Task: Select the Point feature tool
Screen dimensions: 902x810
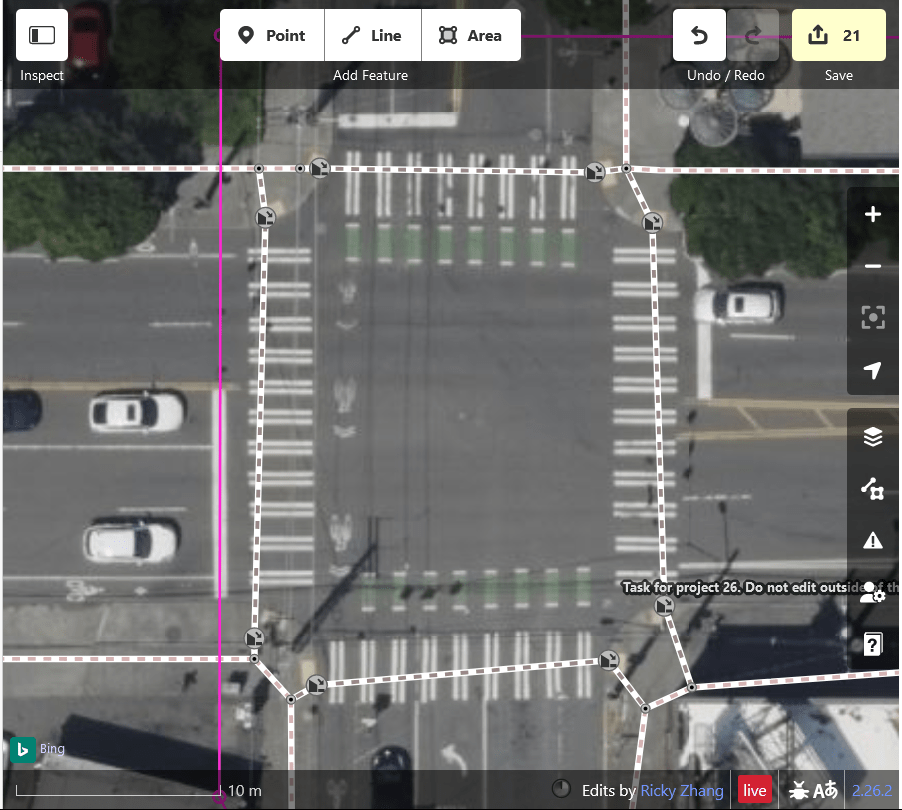Action: click(272, 35)
